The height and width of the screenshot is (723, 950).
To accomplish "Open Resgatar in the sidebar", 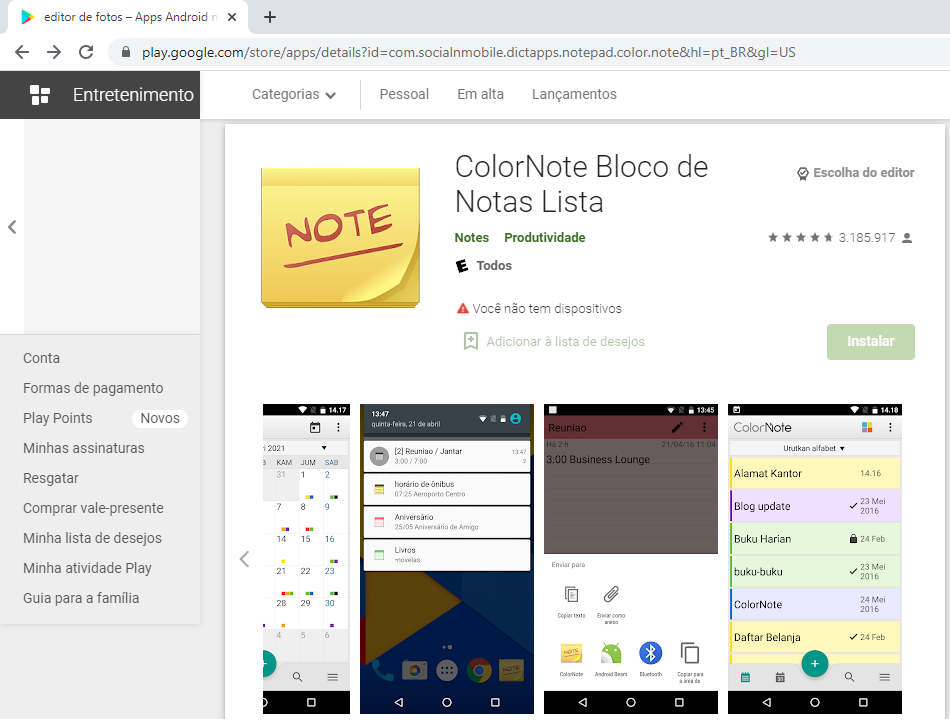I will click(51, 478).
